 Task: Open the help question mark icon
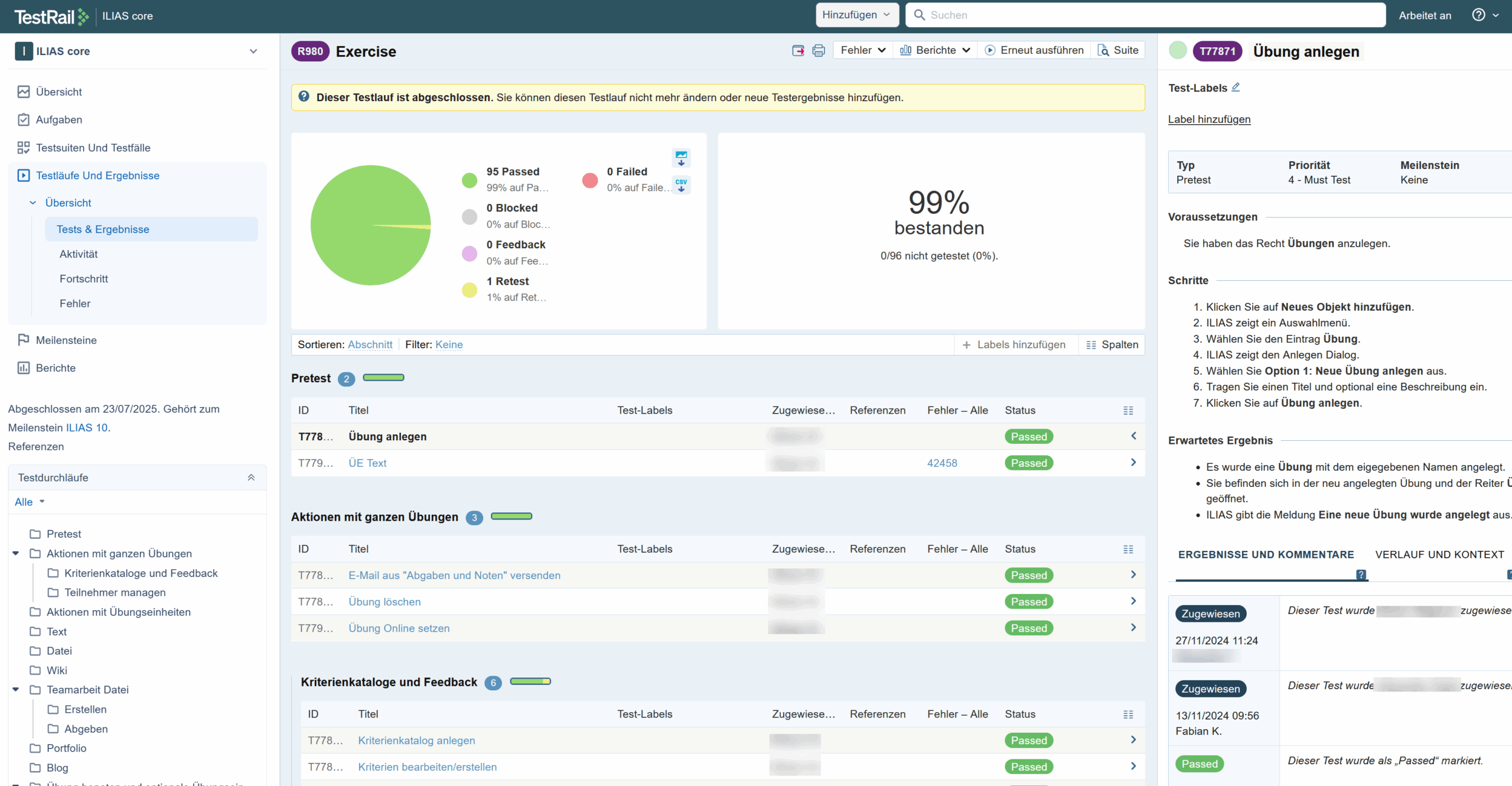pos(1478,15)
